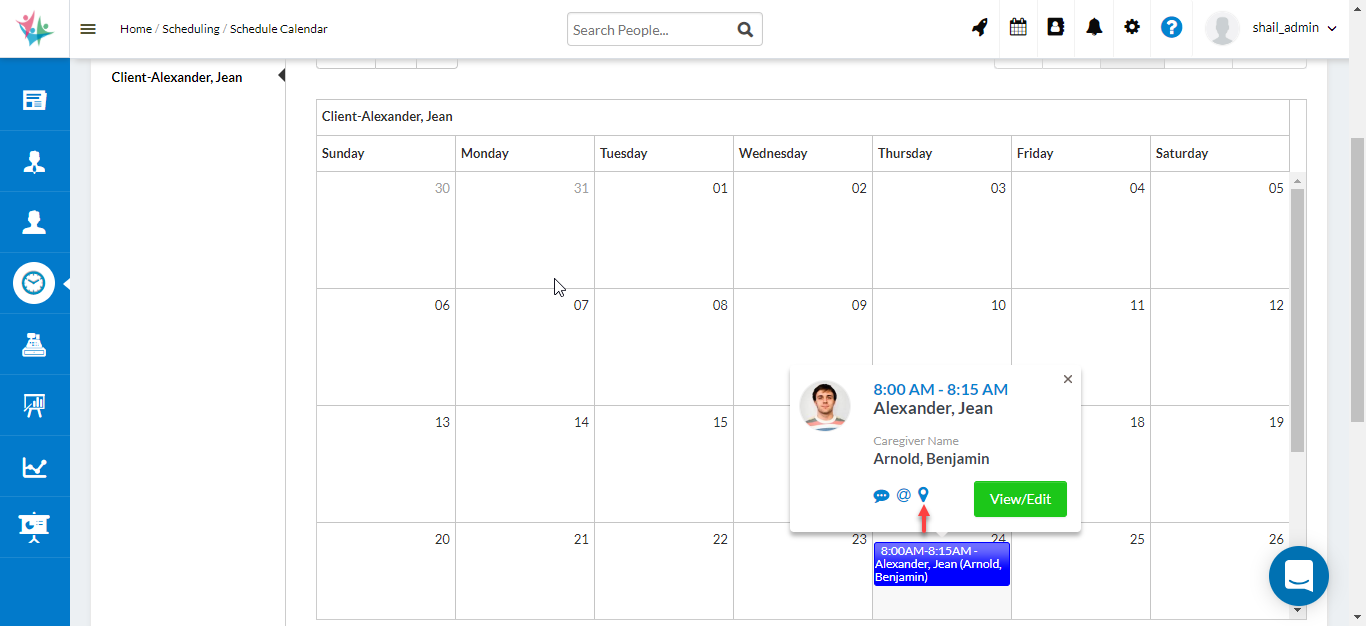Open the address book contacts icon
This screenshot has height=626, width=1366.
(1055, 28)
